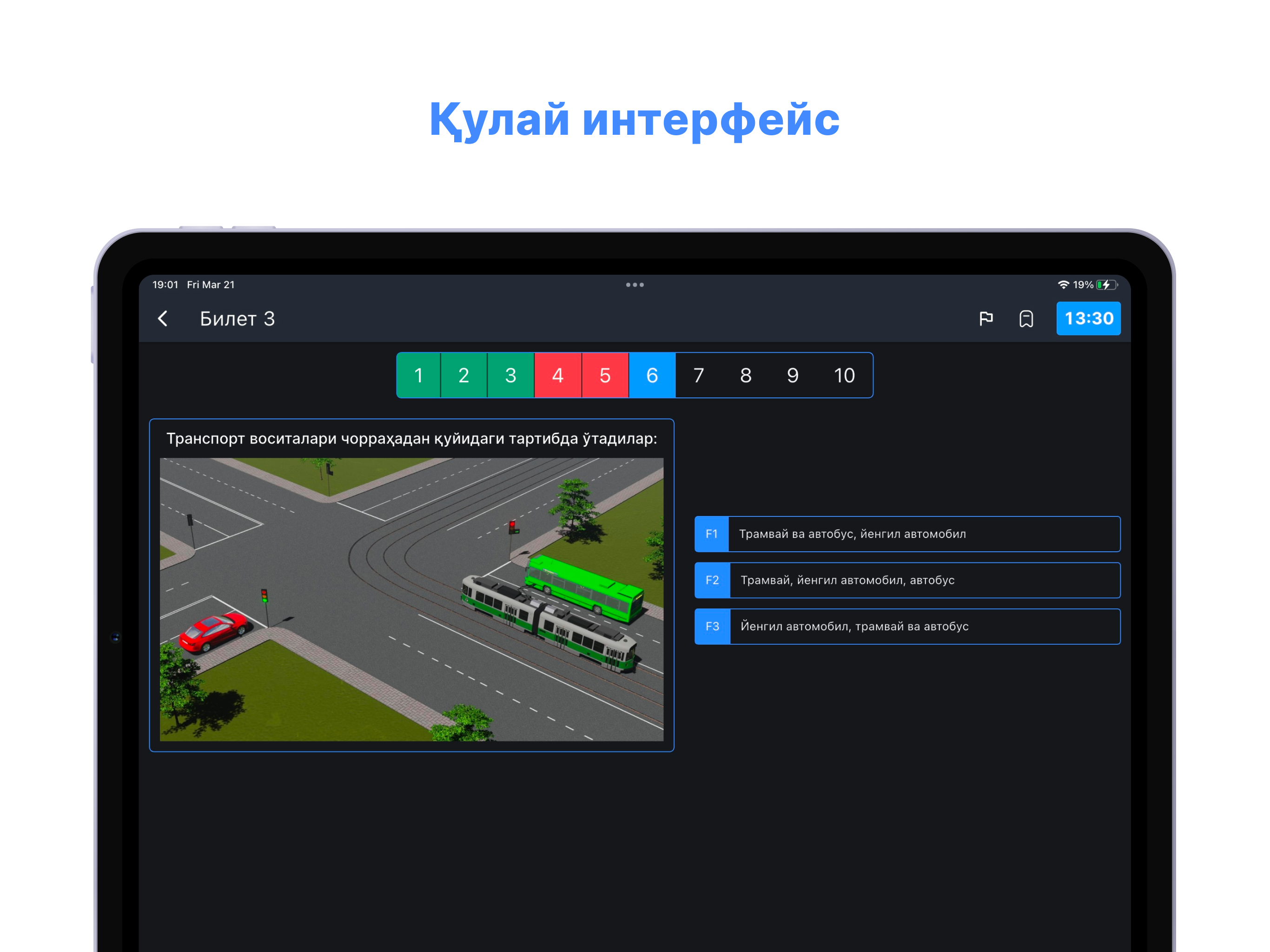Tap the bookmark icon in the top bar
The width and height of the screenshot is (1270, 952).
point(1026,319)
